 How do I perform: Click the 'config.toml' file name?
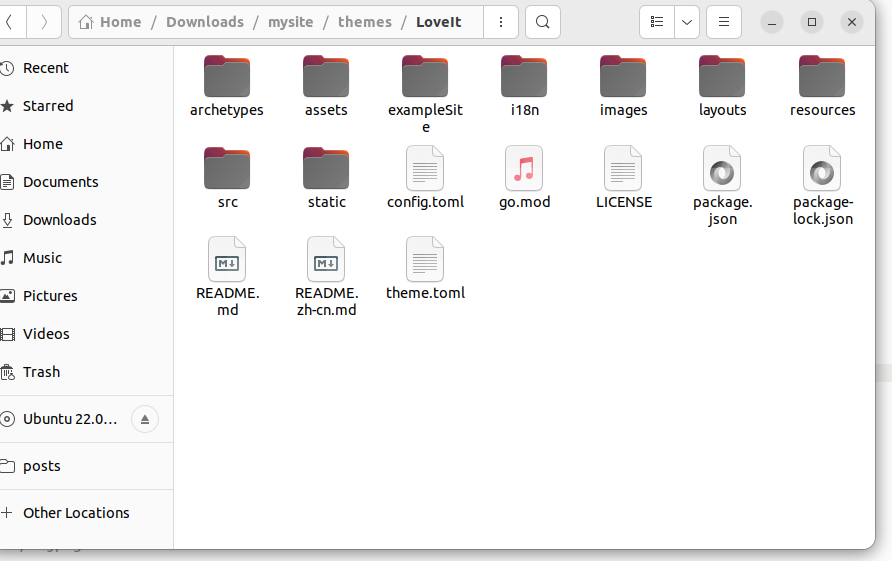[426, 203]
